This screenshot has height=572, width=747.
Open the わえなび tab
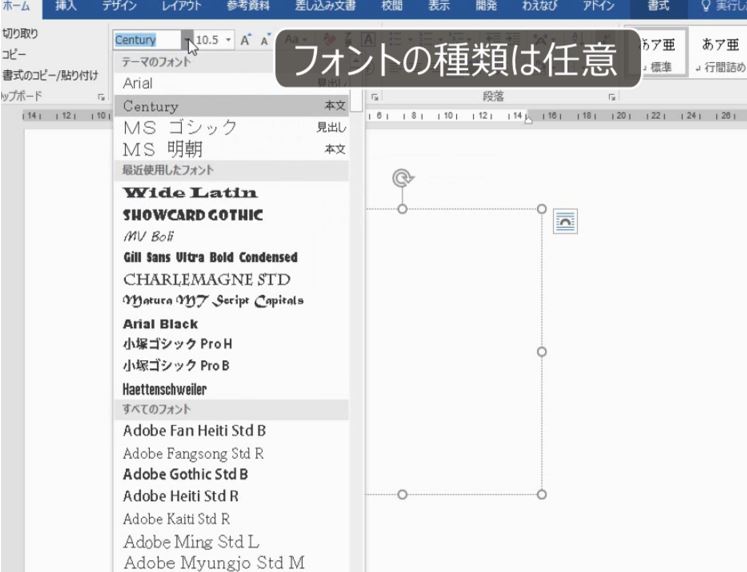tap(539, 6)
